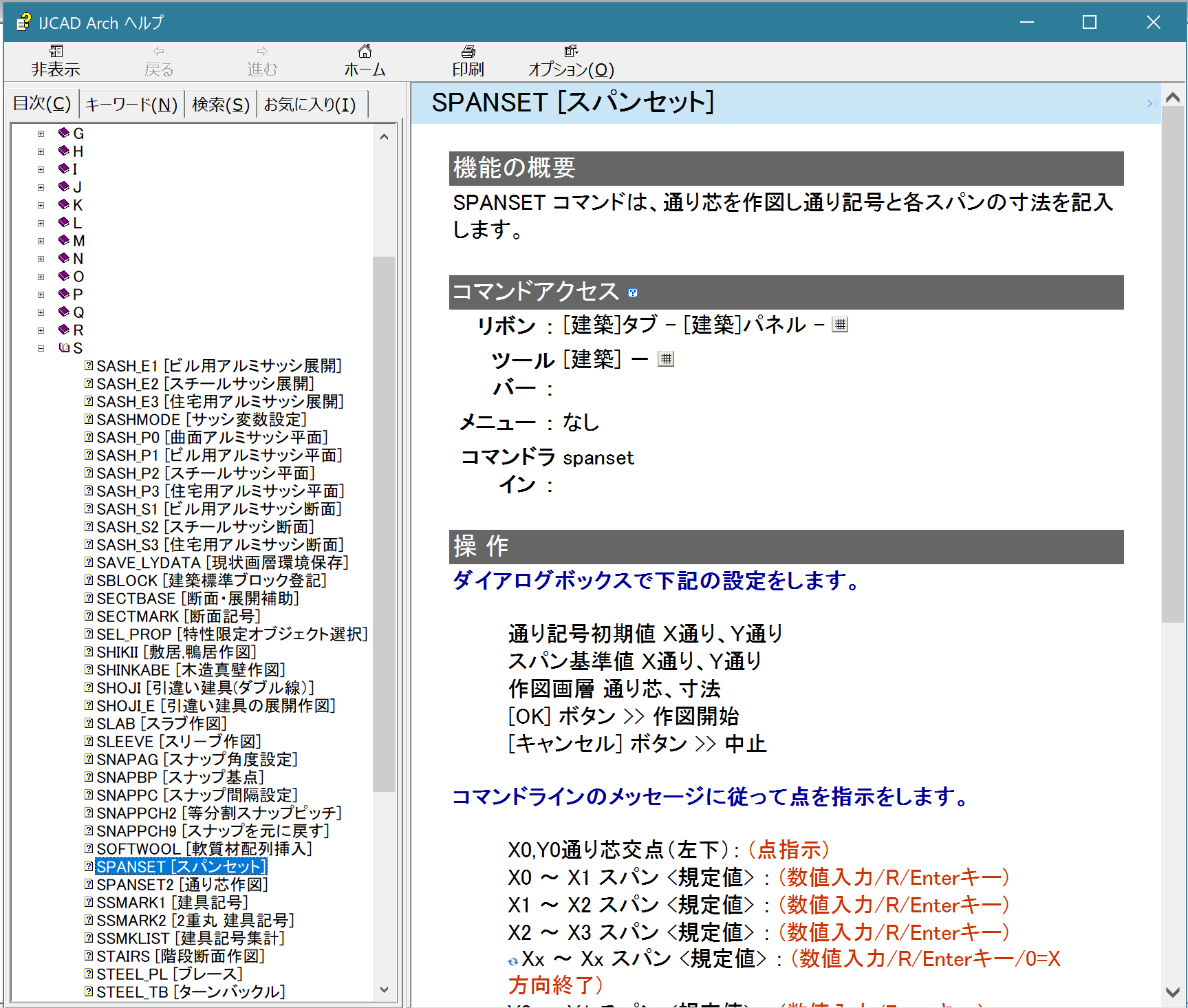Click the page icon beside SHOJI_E
Image resolution: width=1188 pixels, height=1008 pixels.
pos(89,705)
